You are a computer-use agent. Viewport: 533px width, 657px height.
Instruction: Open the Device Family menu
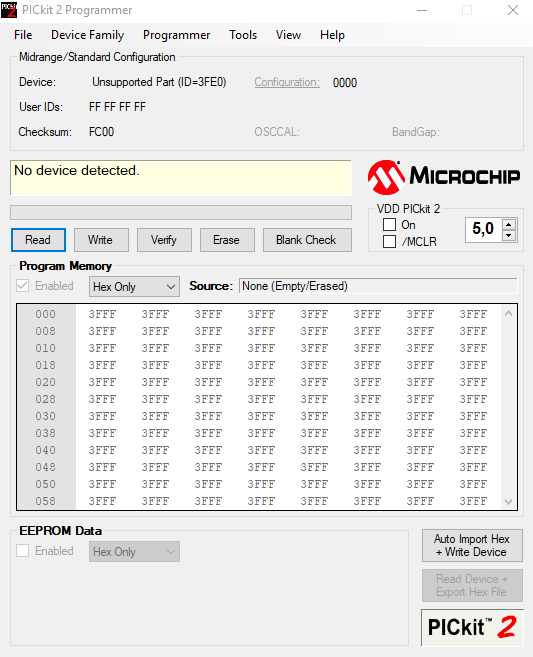[x=88, y=35]
